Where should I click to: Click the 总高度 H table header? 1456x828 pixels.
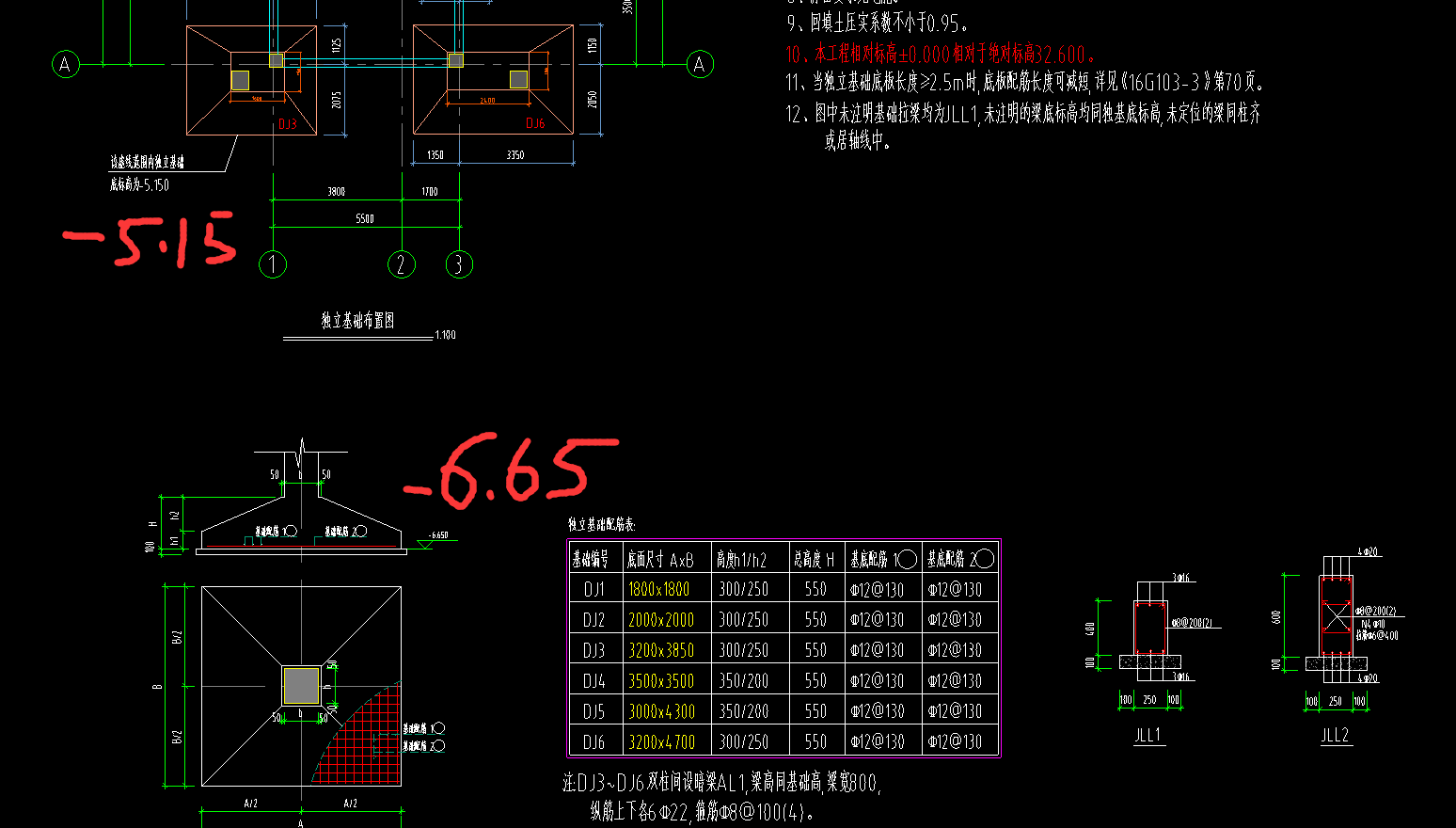[x=814, y=560]
